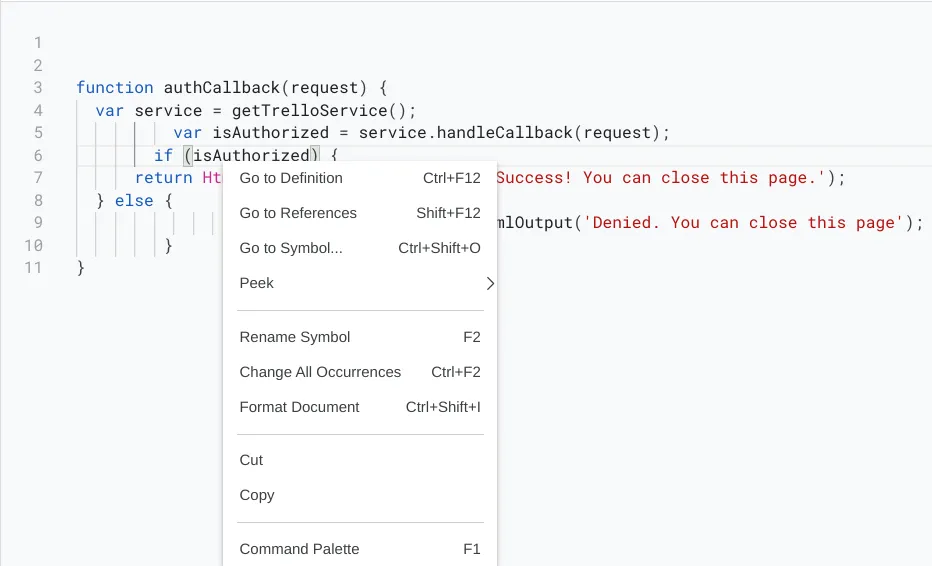This screenshot has width=932, height=566.
Task: Click line number 11 in the gutter
Action: tap(34, 268)
